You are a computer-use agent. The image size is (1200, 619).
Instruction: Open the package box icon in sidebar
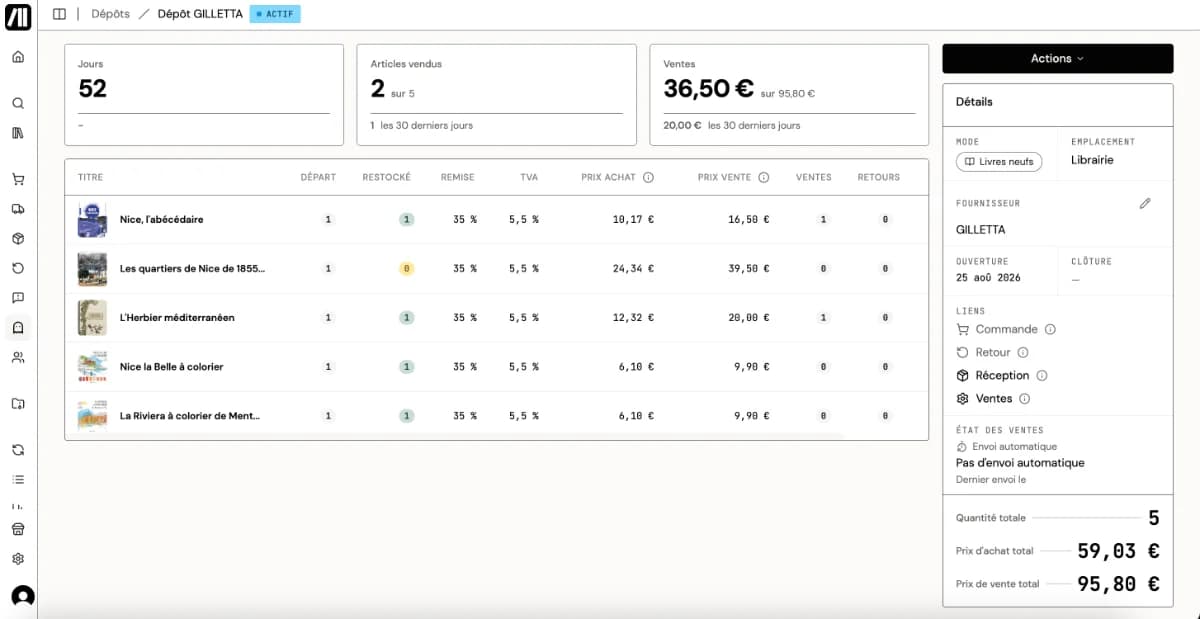click(x=18, y=239)
